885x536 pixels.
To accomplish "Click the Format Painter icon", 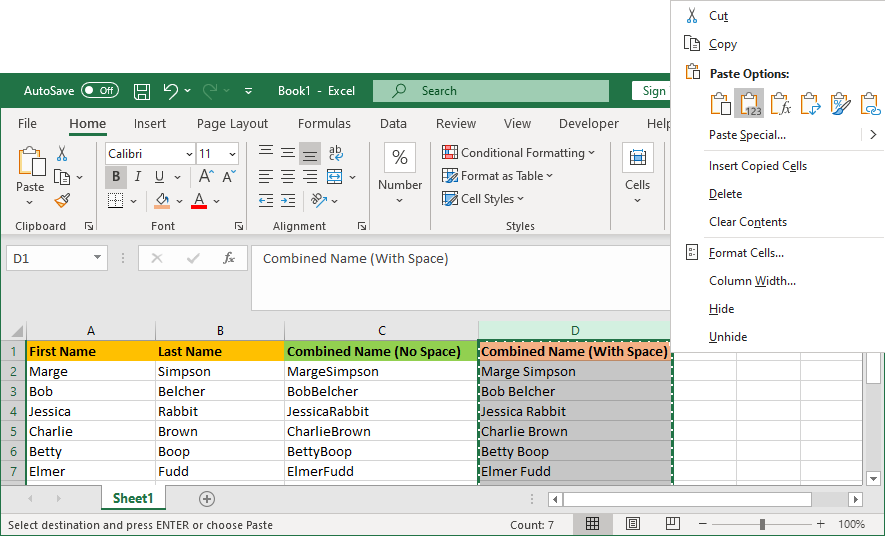I will click(62, 200).
